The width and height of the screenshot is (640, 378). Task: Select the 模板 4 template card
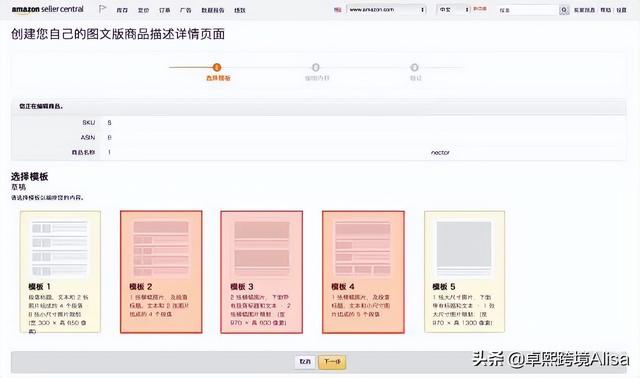click(x=363, y=272)
